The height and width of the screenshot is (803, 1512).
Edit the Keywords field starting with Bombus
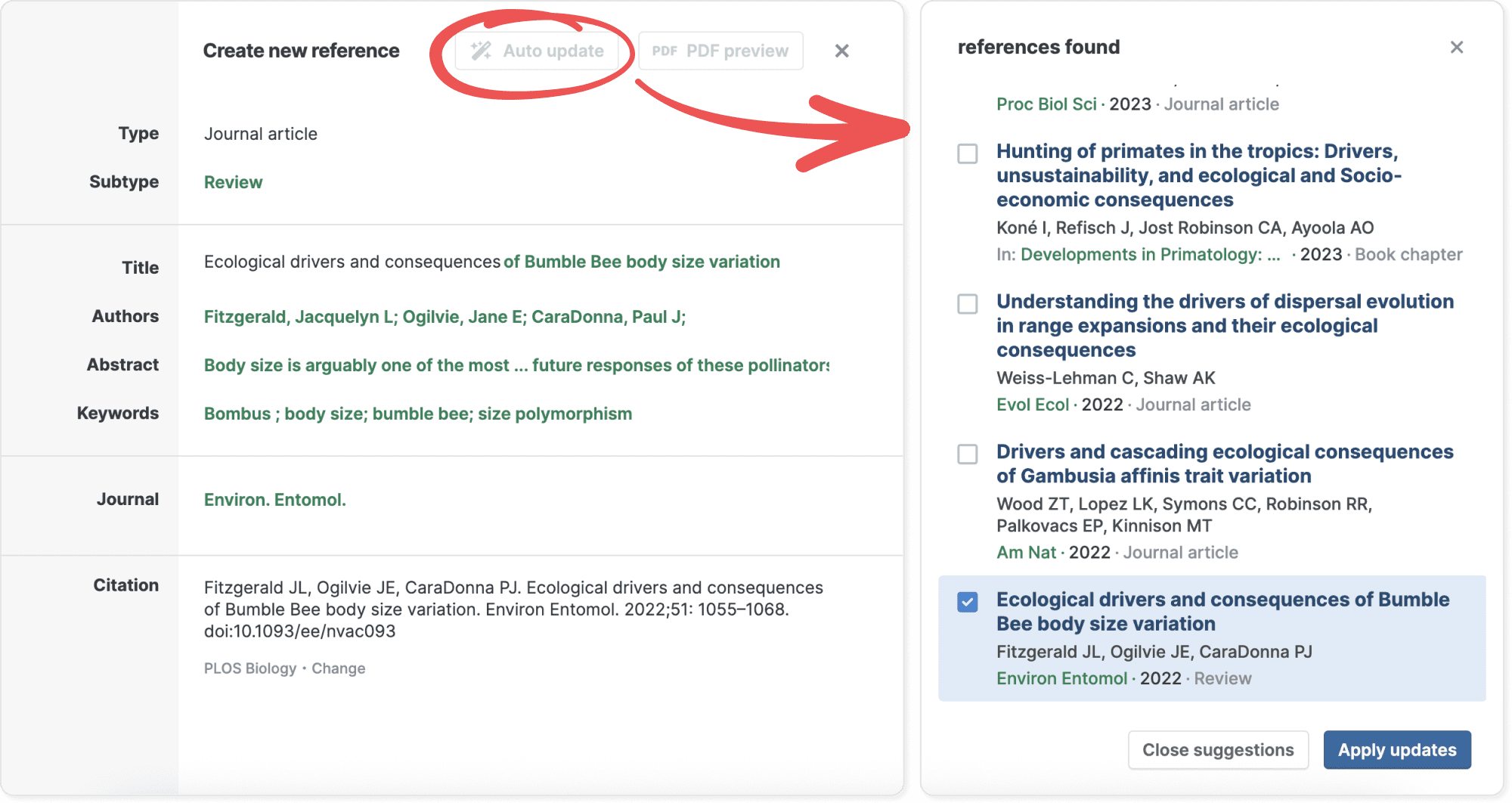click(x=417, y=414)
